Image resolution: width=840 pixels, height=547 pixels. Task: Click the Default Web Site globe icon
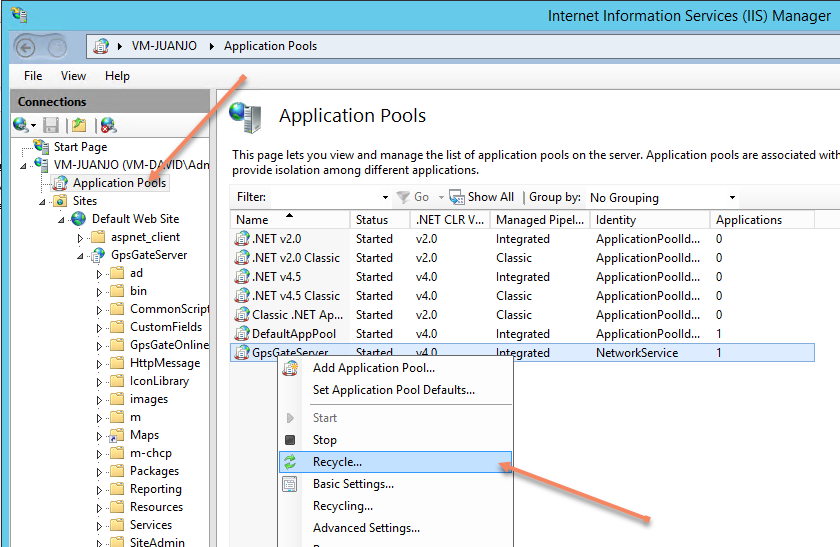click(79, 219)
